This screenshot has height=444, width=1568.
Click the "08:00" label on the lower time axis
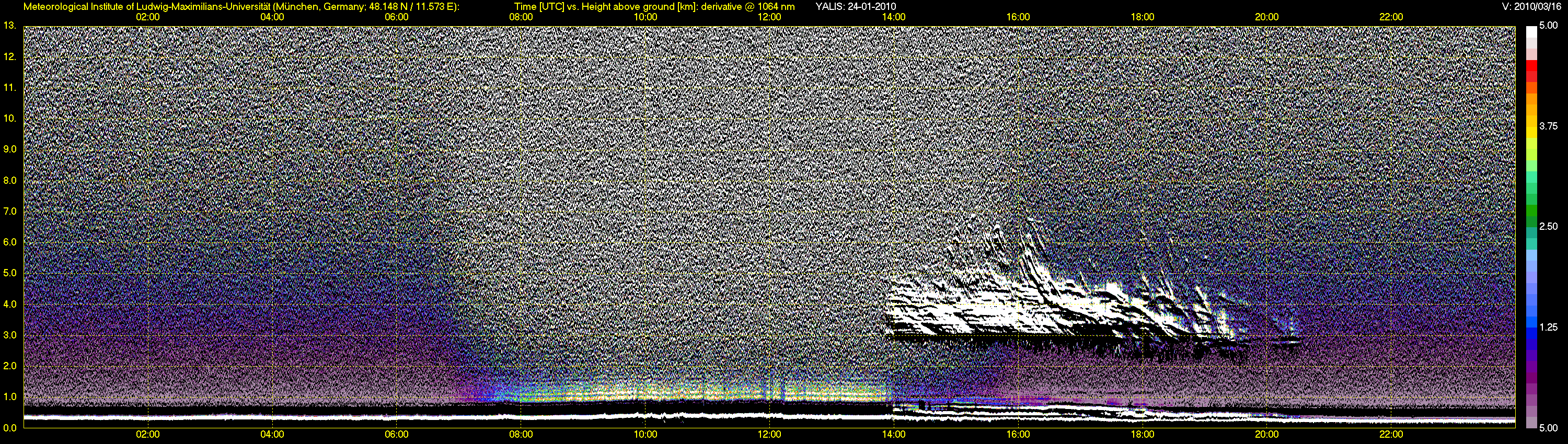[521, 434]
